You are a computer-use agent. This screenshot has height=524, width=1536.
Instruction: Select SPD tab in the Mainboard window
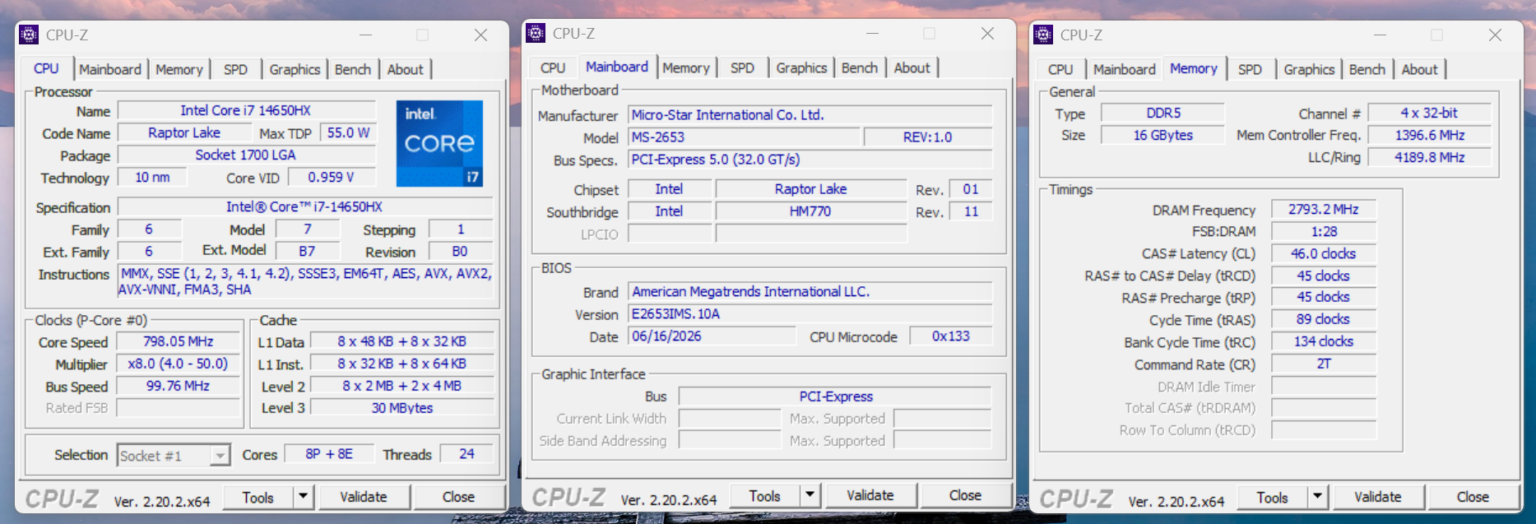pyautogui.click(x=742, y=68)
